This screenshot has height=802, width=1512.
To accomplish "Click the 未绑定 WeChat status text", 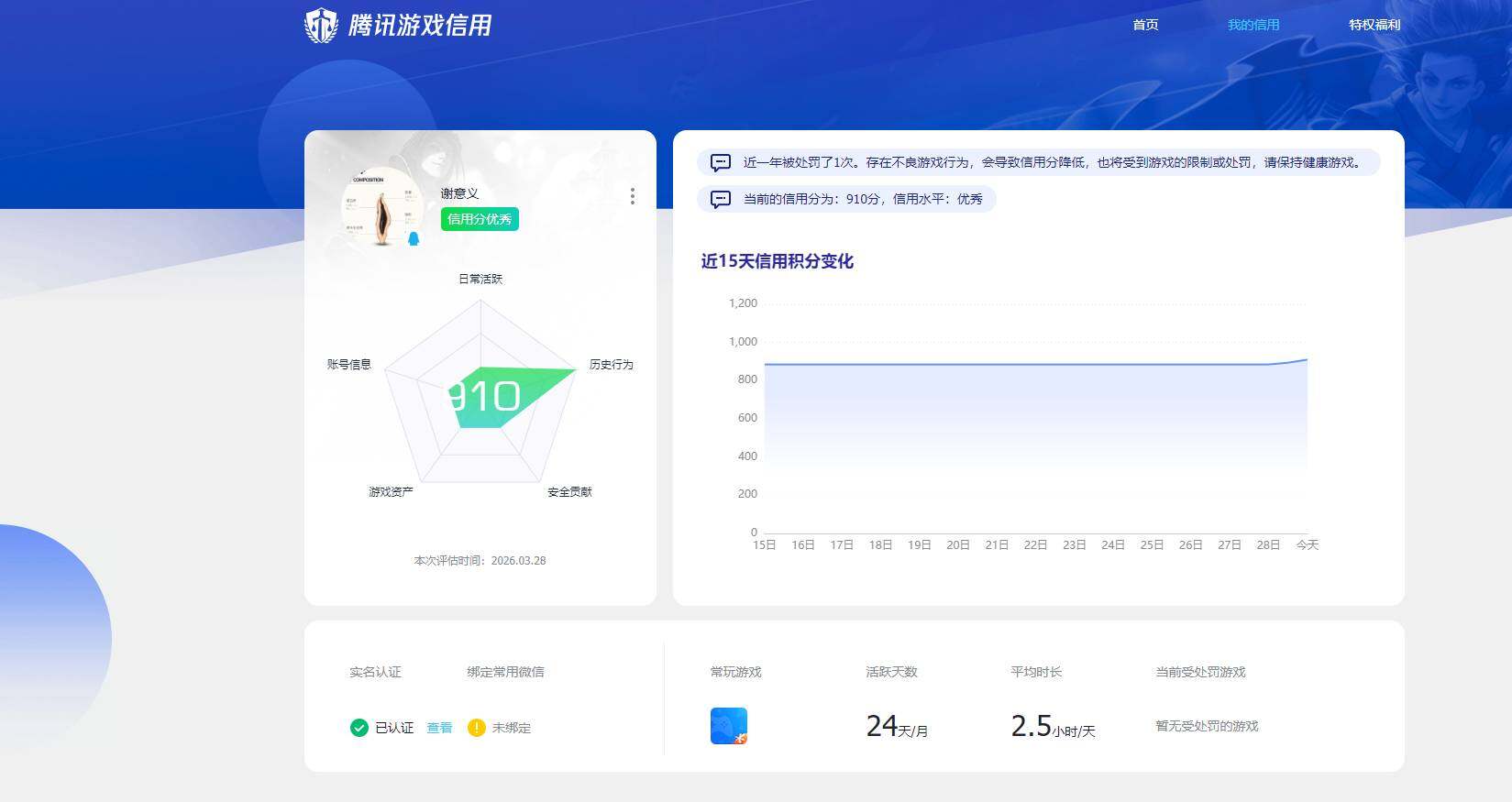I will pos(512,728).
